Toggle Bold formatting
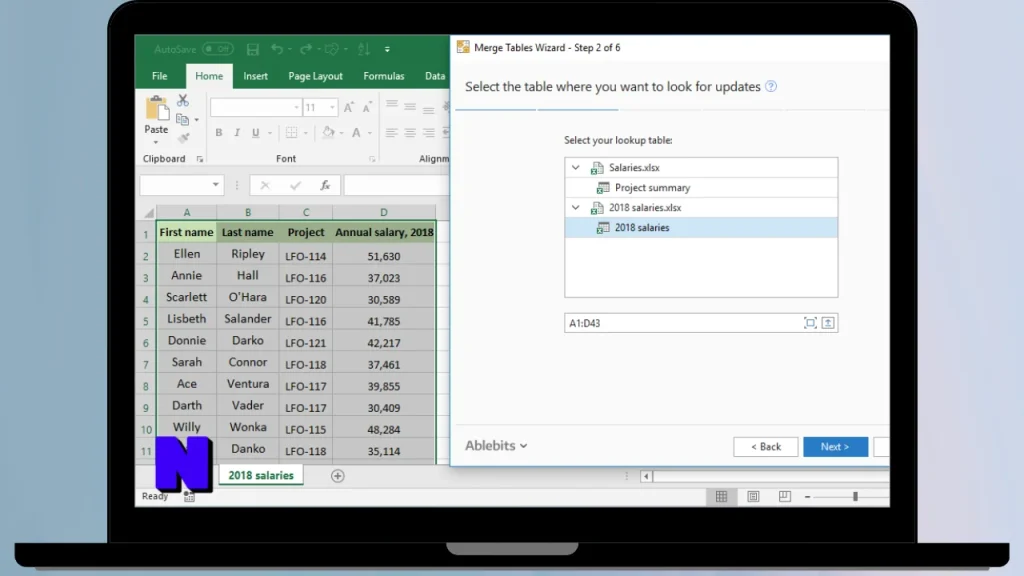 click(x=219, y=133)
